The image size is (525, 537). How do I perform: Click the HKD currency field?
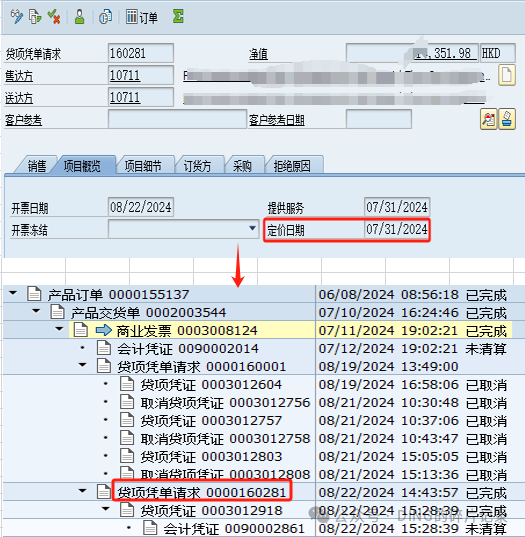[x=498, y=53]
